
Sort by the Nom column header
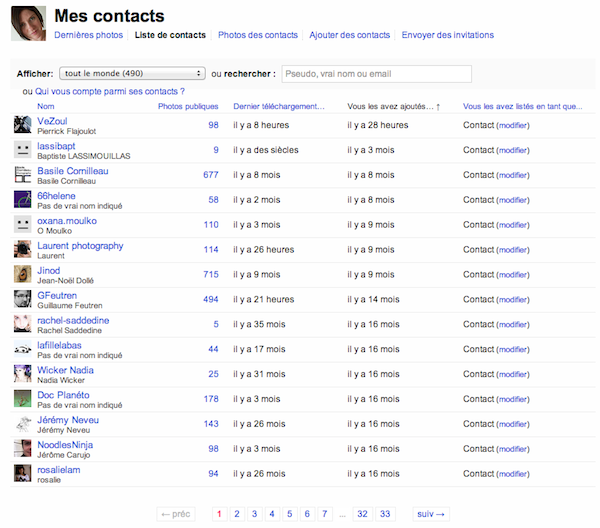(x=46, y=106)
